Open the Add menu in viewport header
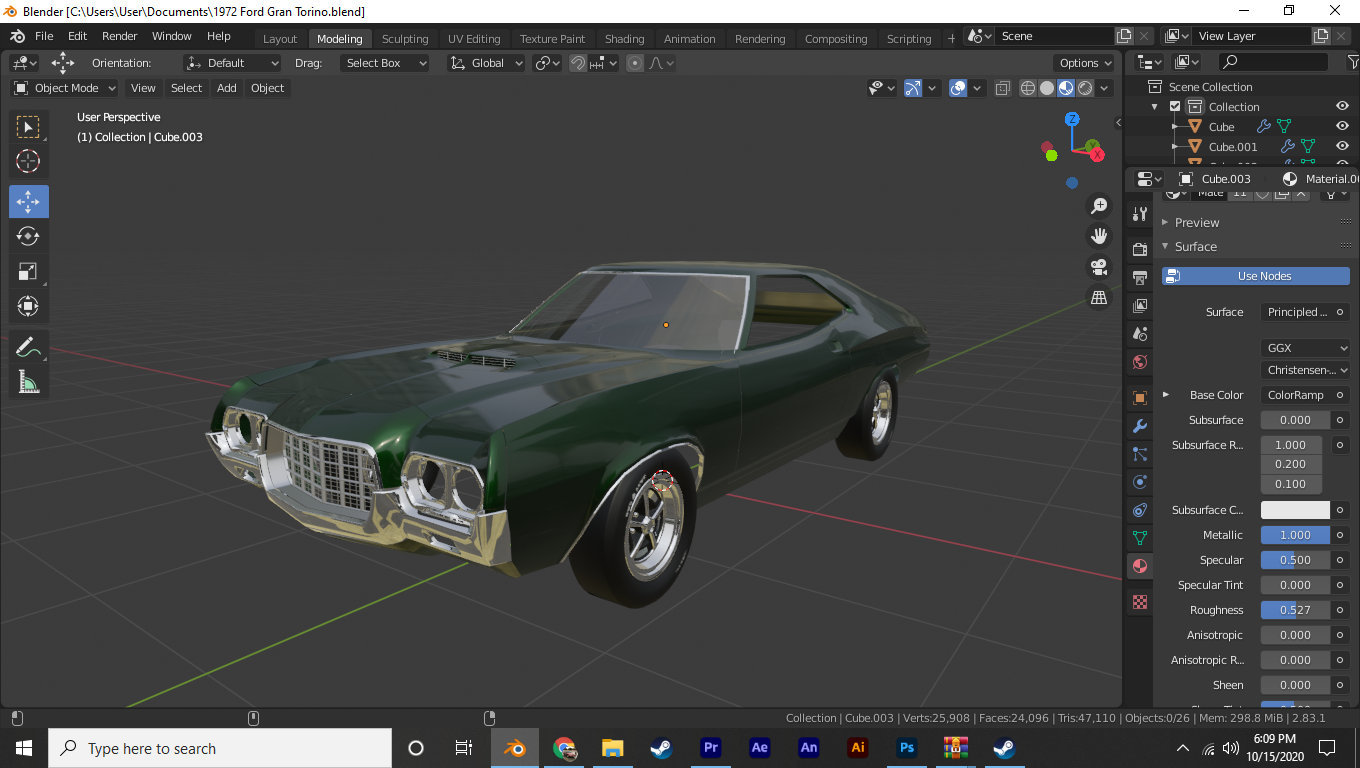1360x768 pixels. coord(227,88)
